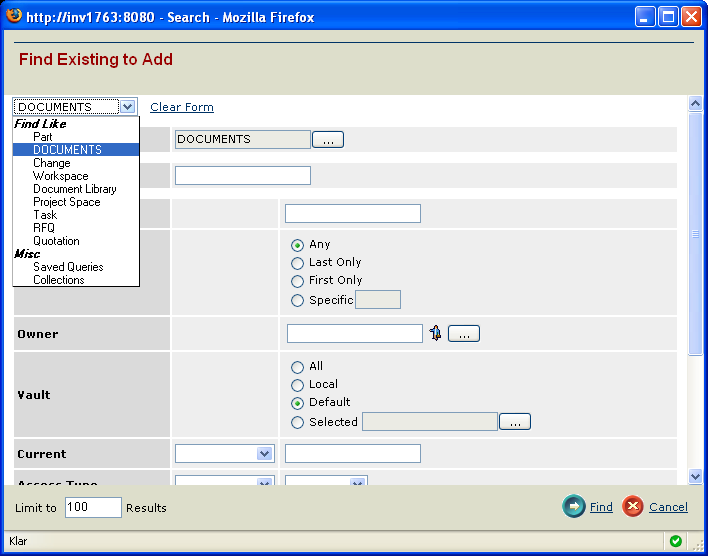Collapse the DOCUMENTS search type dropdown
The height and width of the screenshot is (556, 708).
pos(127,107)
